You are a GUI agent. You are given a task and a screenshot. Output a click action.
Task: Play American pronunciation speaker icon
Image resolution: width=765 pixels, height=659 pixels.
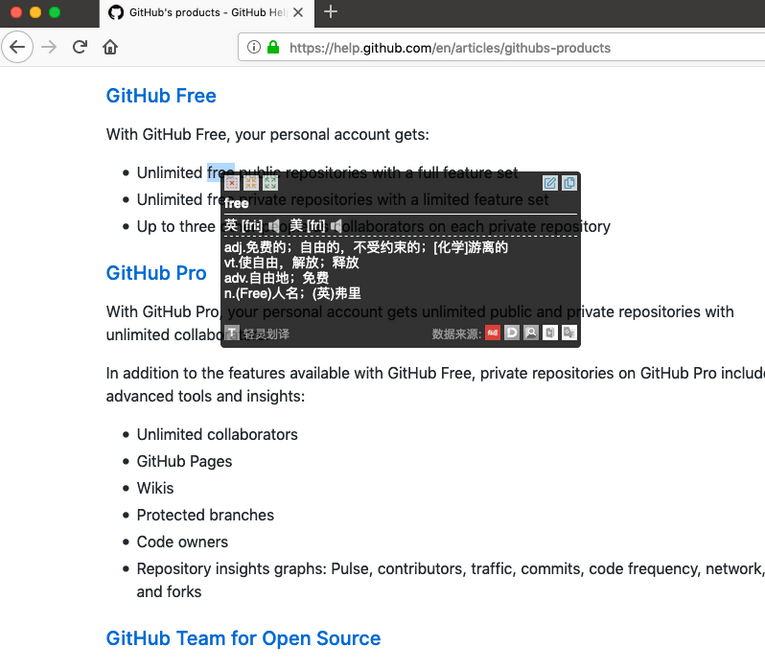point(337,225)
